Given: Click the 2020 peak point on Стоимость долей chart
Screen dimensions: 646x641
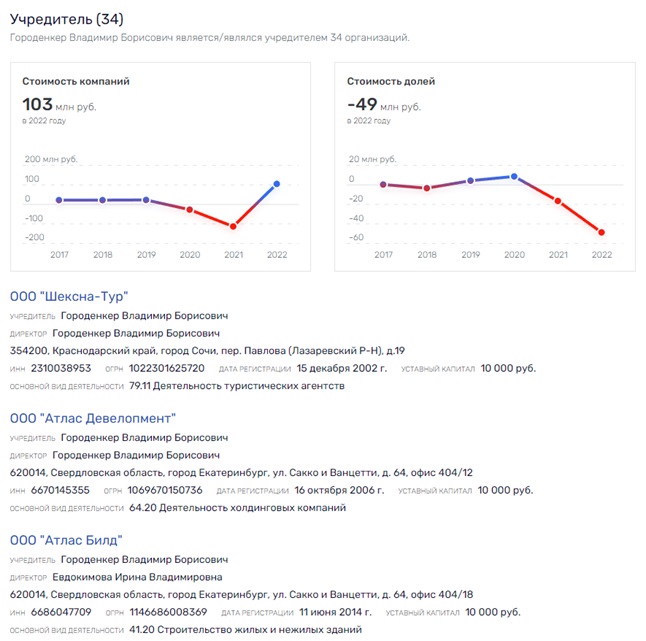Looking at the screenshot, I should [514, 176].
